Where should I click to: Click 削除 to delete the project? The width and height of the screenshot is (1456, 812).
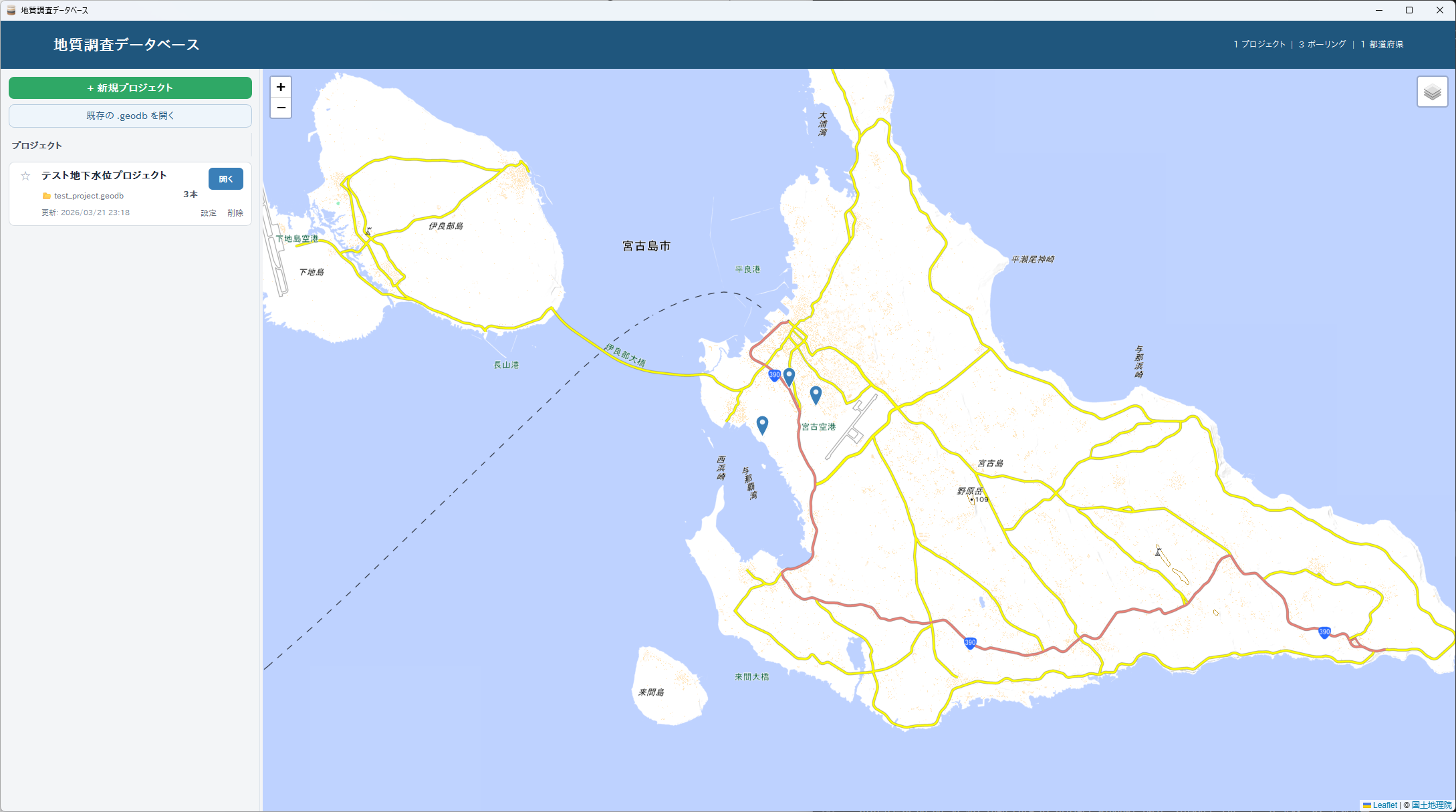click(235, 213)
